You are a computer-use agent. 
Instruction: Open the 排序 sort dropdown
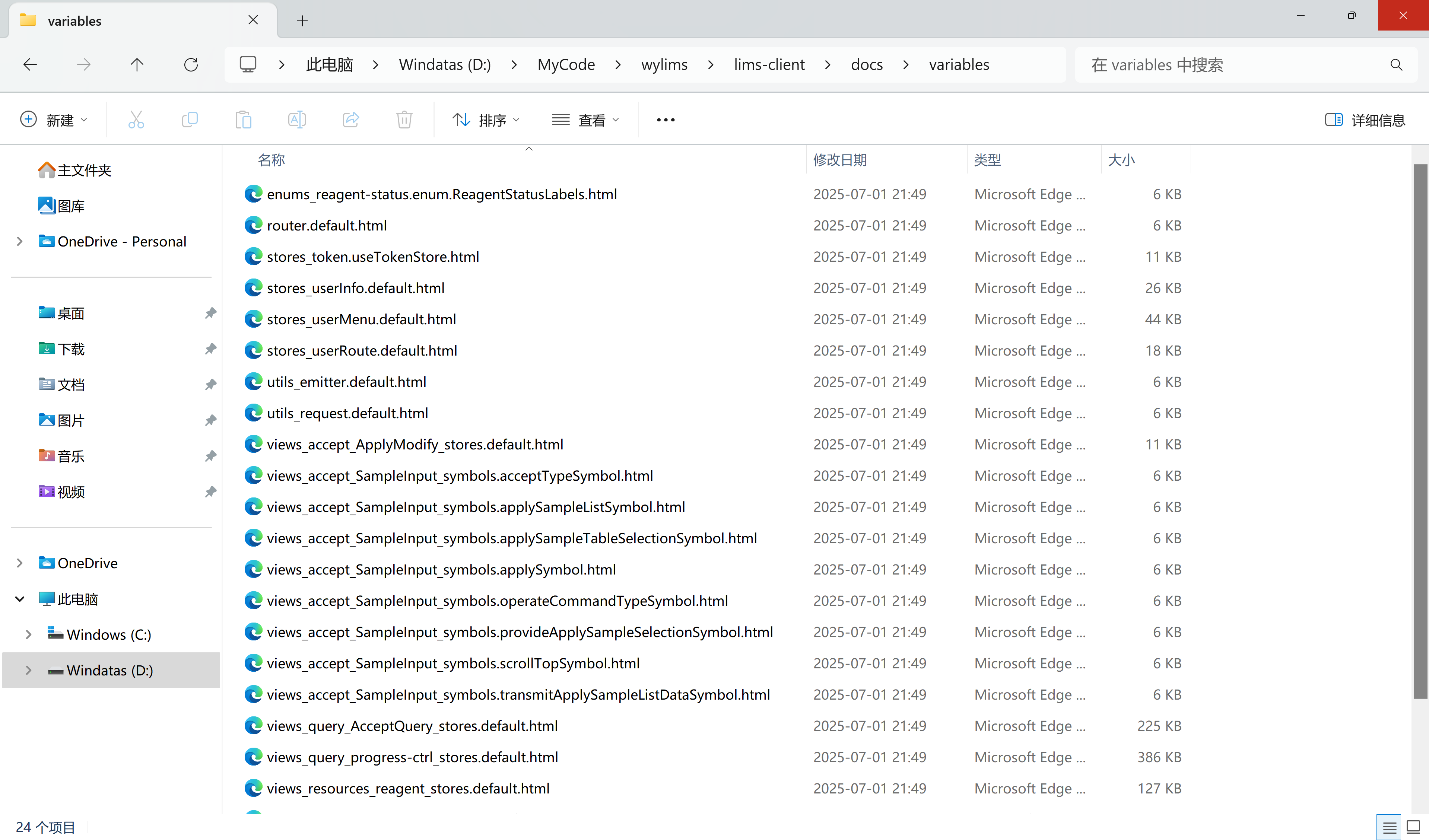point(486,120)
